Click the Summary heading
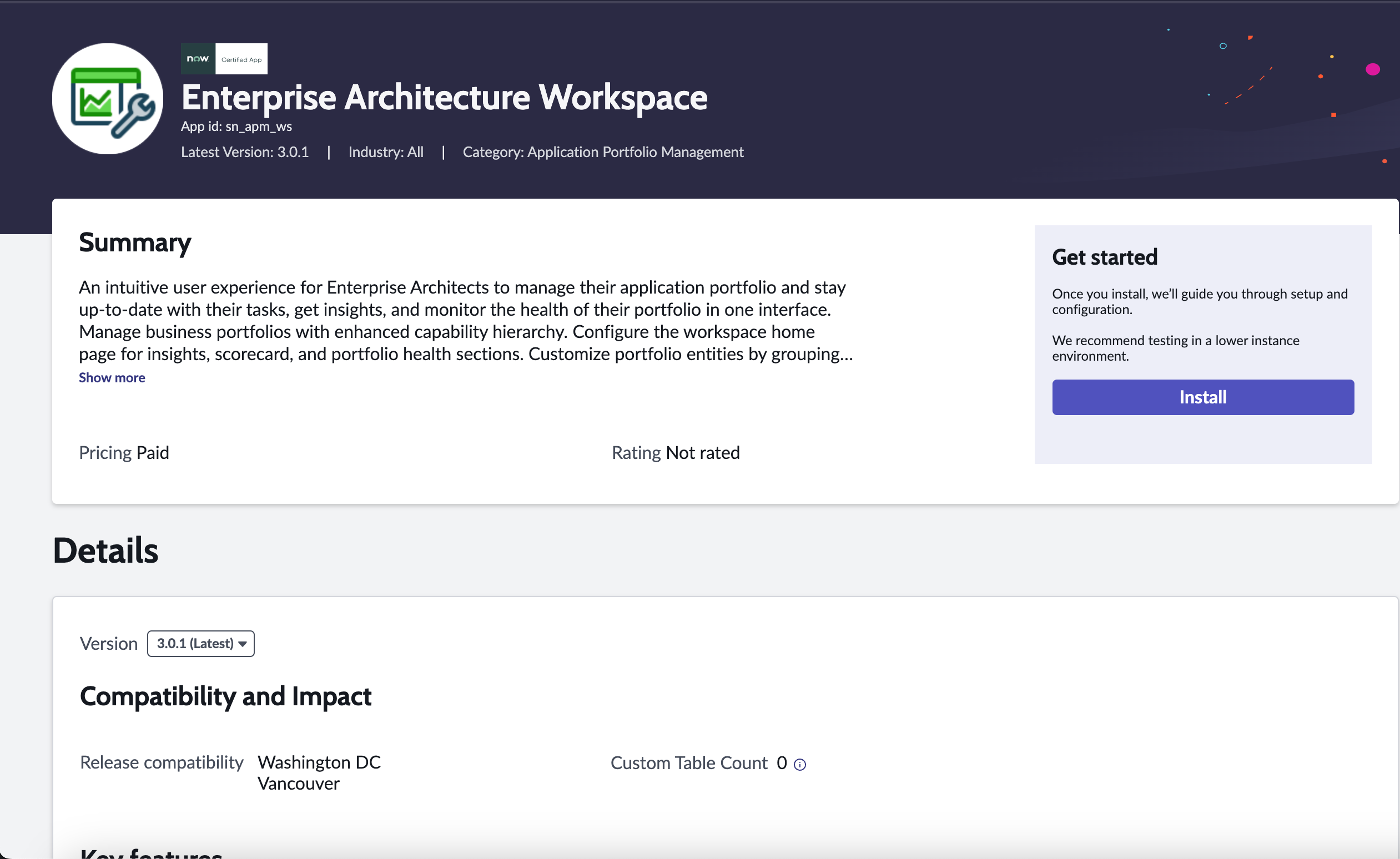The height and width of the screenshot is (859, 1400). (135, 243)
